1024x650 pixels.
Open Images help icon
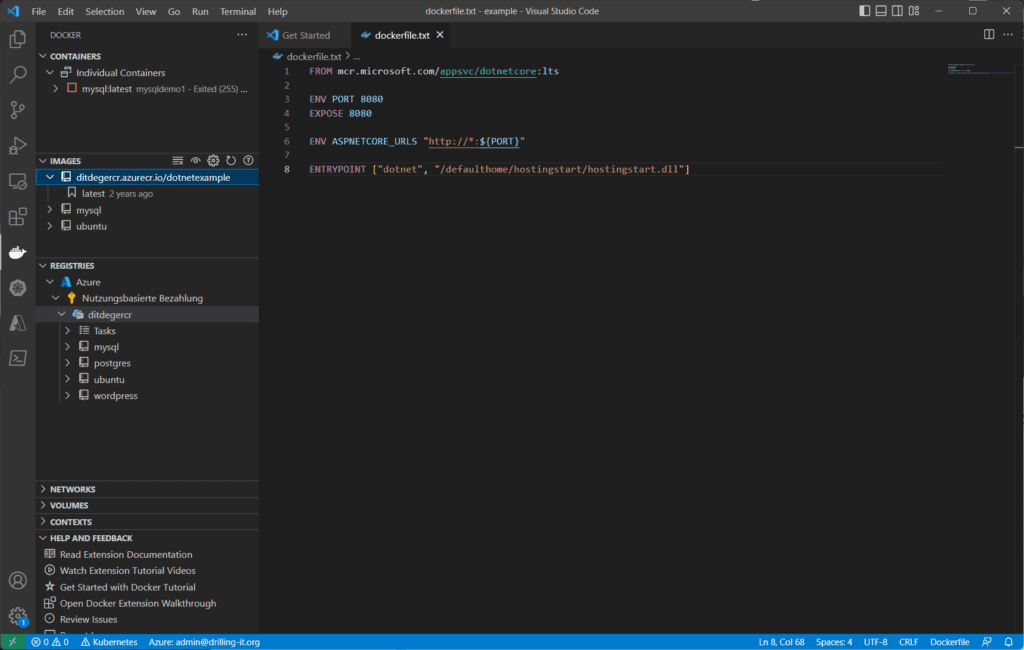coord(248,161)
